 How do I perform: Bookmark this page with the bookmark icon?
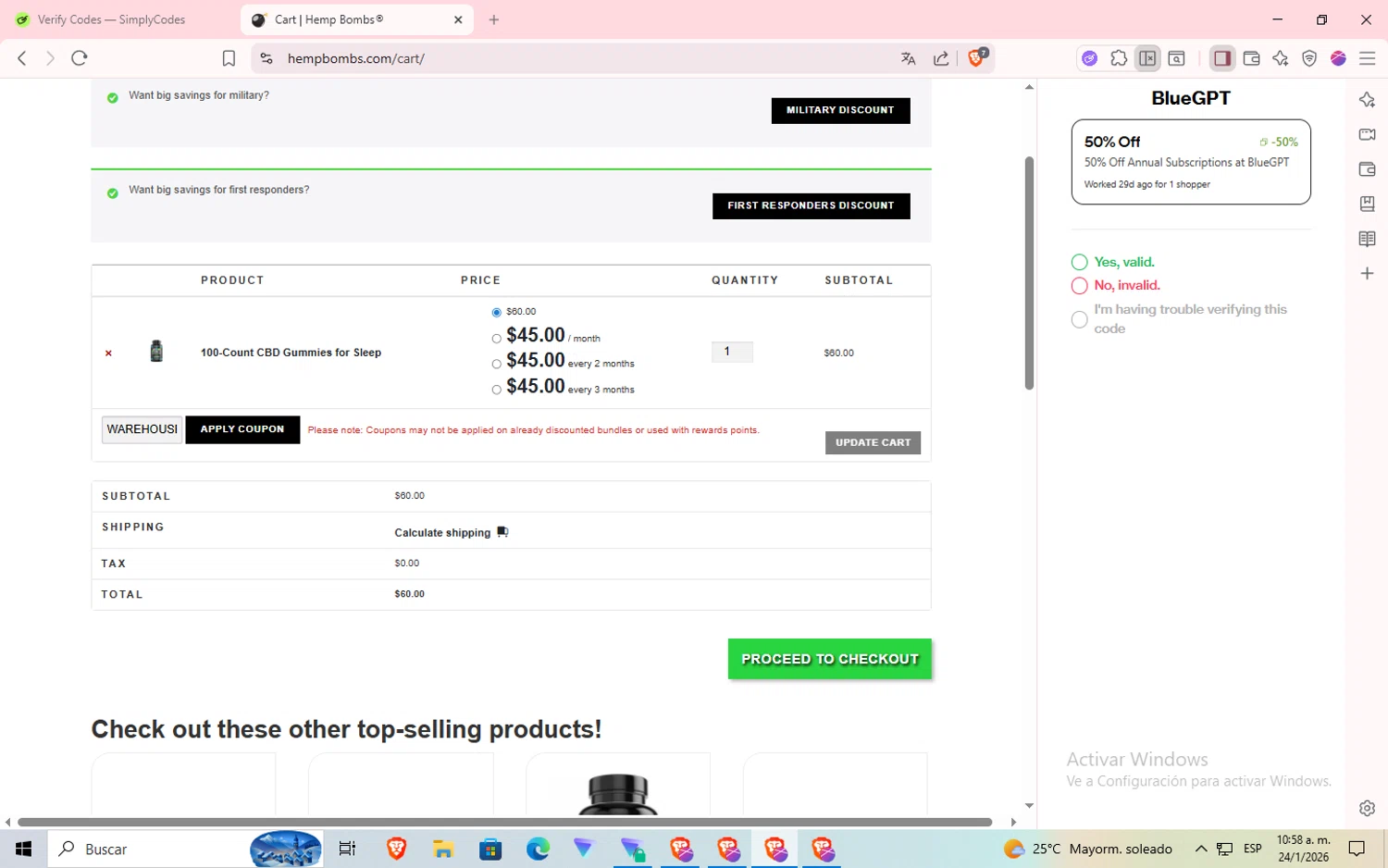tap(229, 58)
